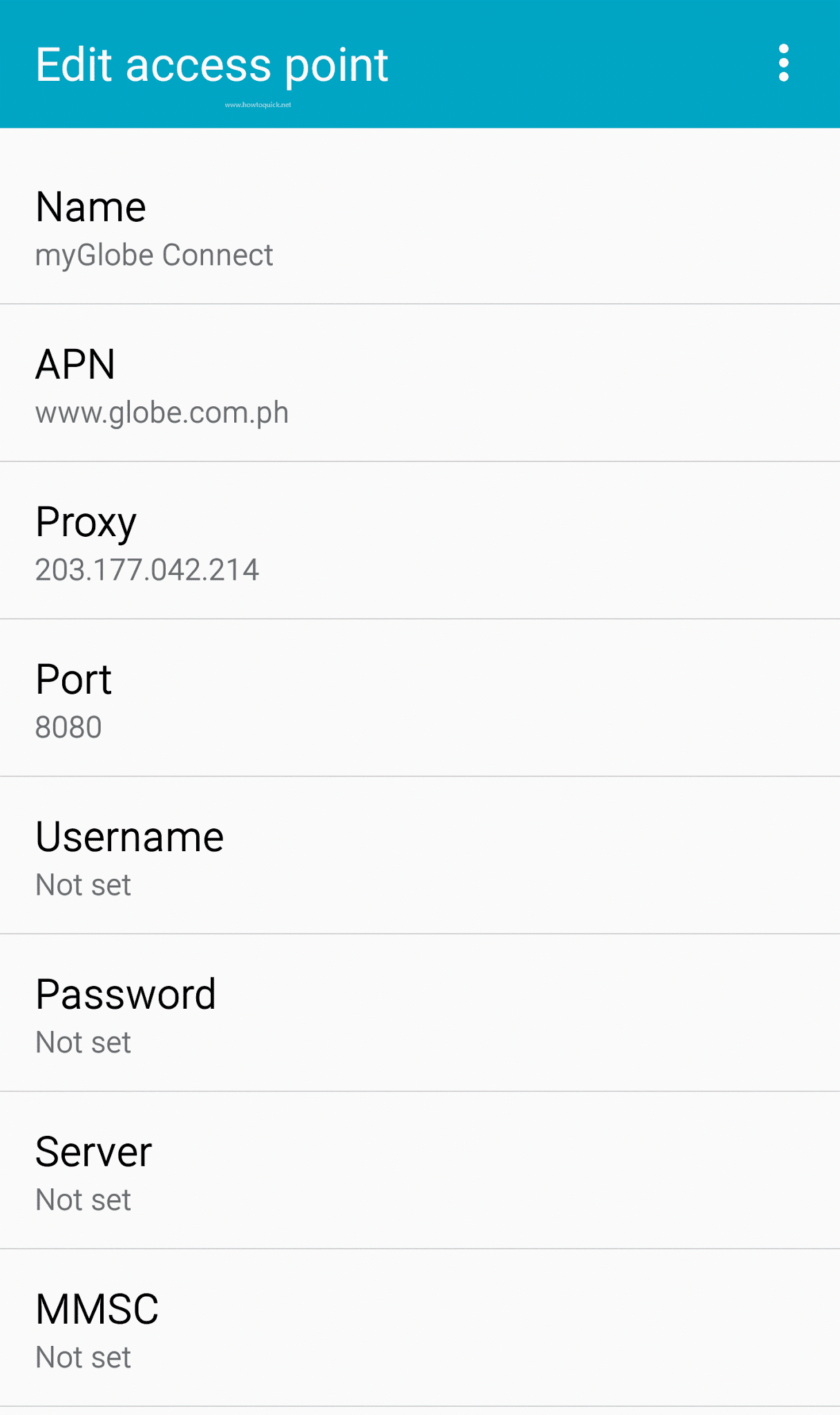This screenshot has width=840, height=1415.
Task: Tap the Edit access point title
Action: coord(211,64)
